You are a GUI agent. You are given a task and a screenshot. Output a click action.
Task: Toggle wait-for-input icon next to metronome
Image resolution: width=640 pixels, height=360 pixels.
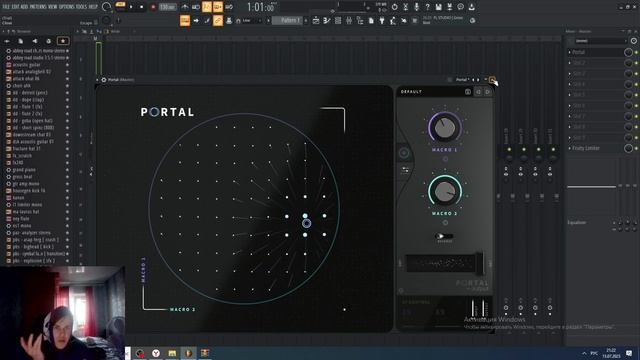click(196, 7)
